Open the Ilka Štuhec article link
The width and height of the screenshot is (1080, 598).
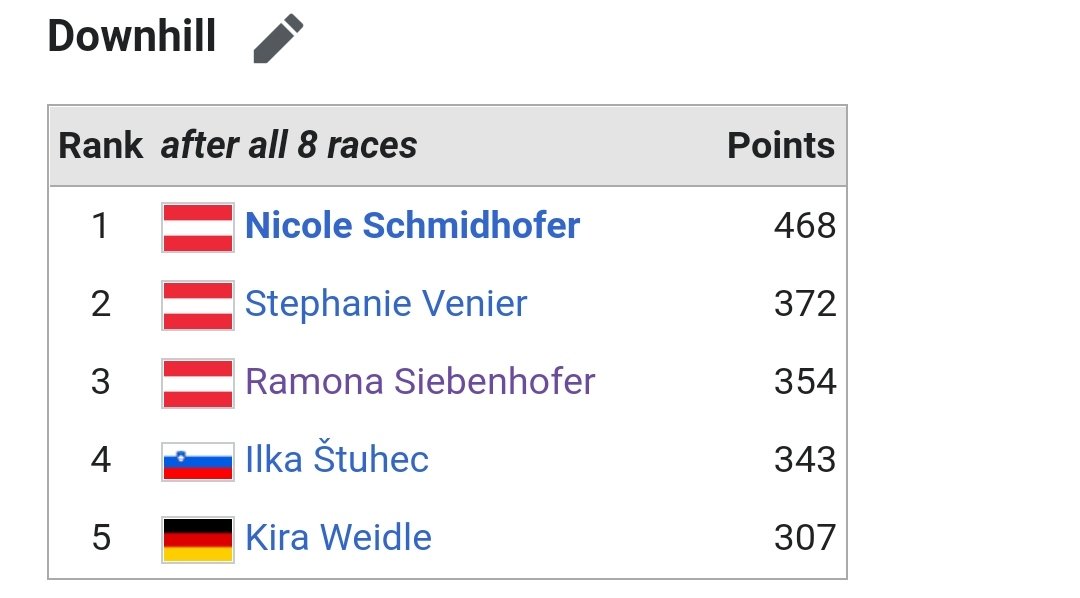337,457
